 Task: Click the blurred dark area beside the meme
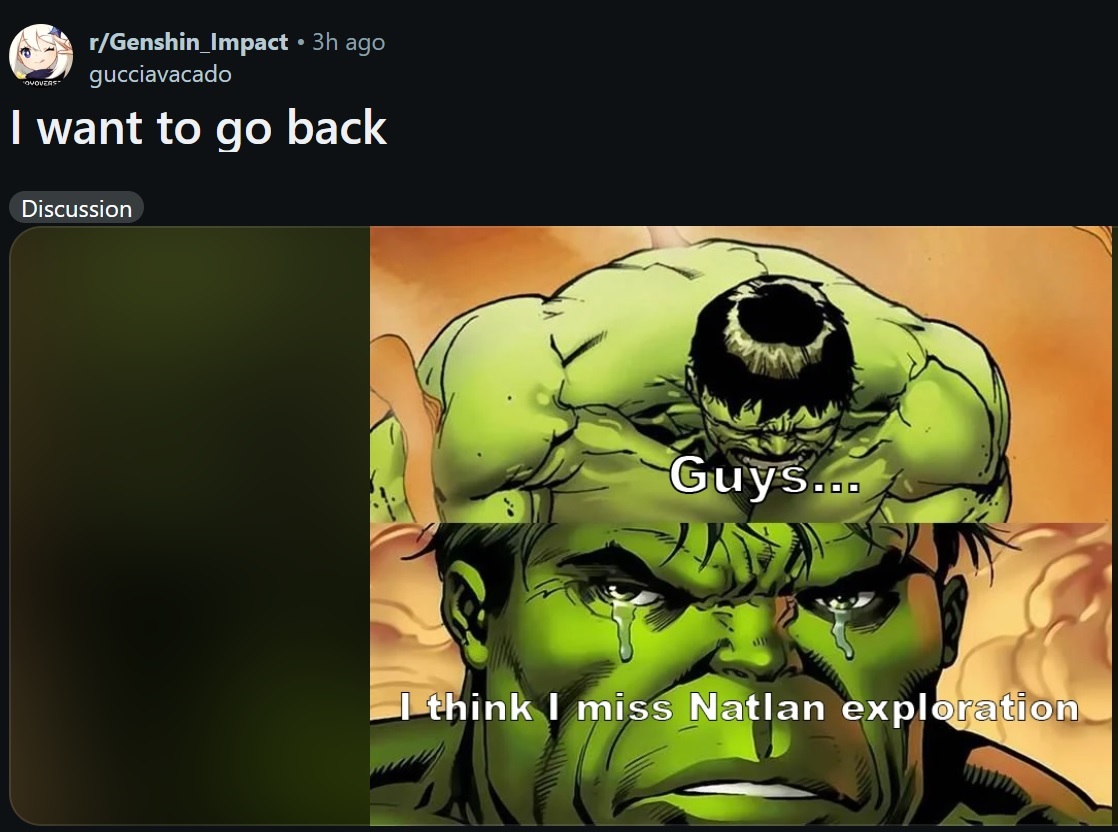click(190, 525)
